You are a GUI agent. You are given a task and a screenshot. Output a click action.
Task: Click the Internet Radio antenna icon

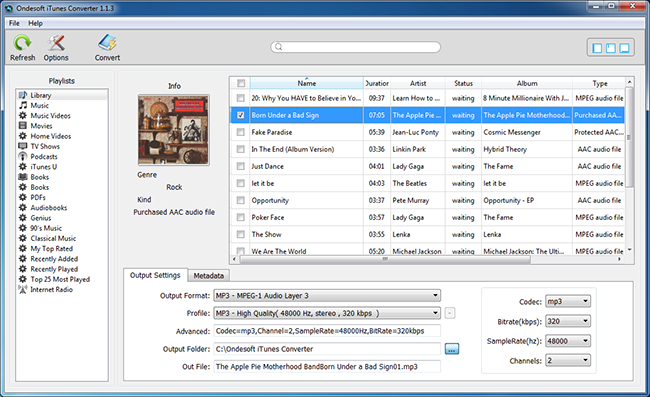pyautogui.click(x=23, y=289)
